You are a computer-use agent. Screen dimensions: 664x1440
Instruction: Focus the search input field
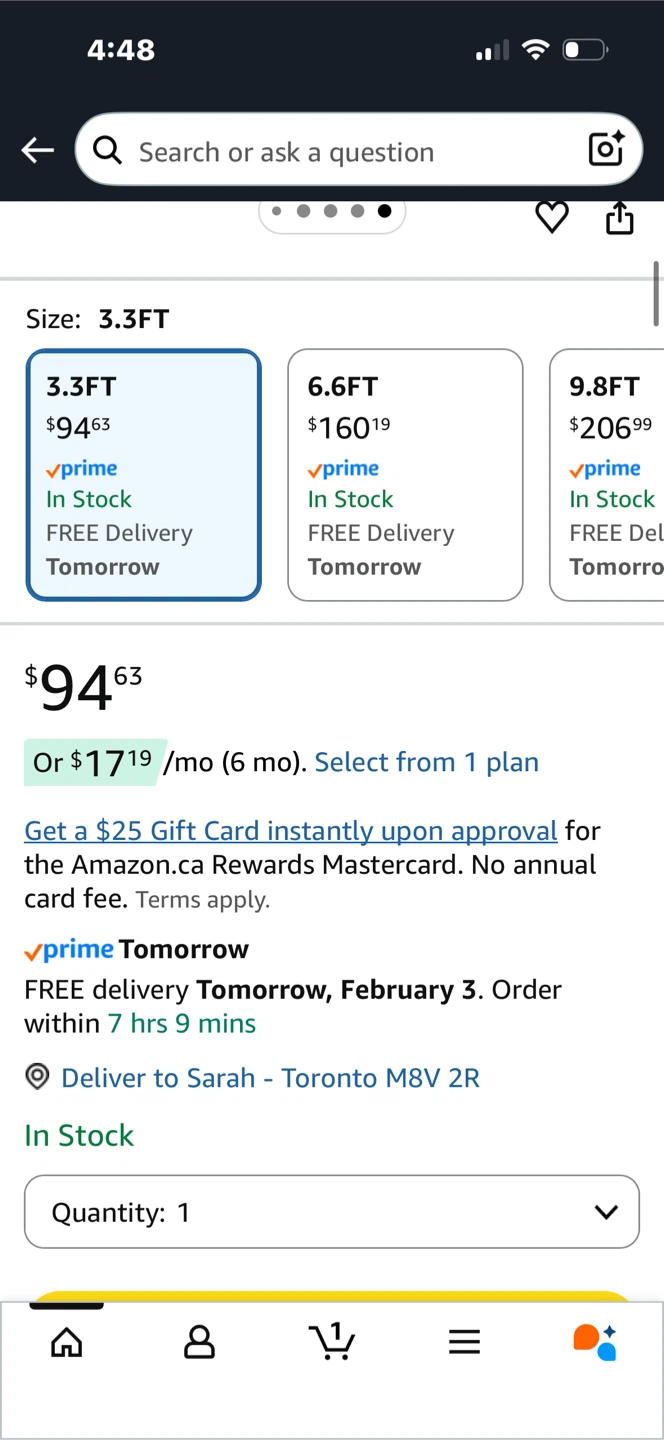click(x=340, y=151)
